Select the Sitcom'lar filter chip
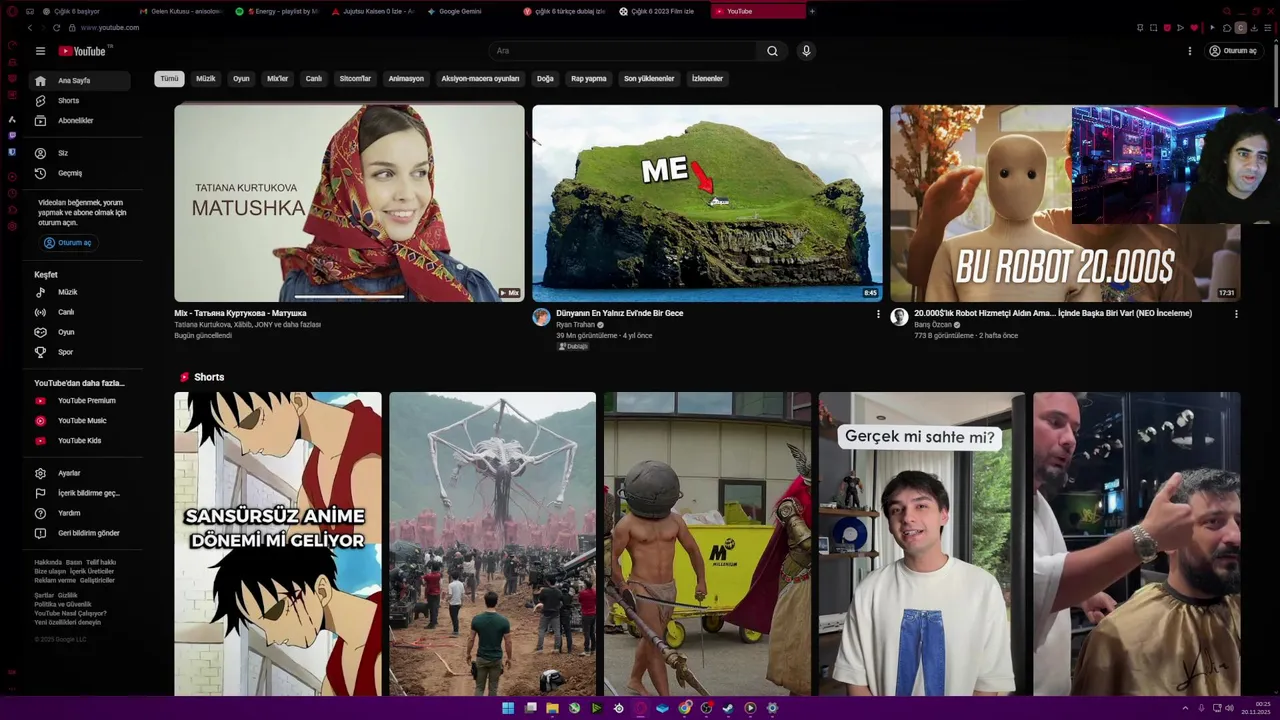 click(x=355, y=78)
